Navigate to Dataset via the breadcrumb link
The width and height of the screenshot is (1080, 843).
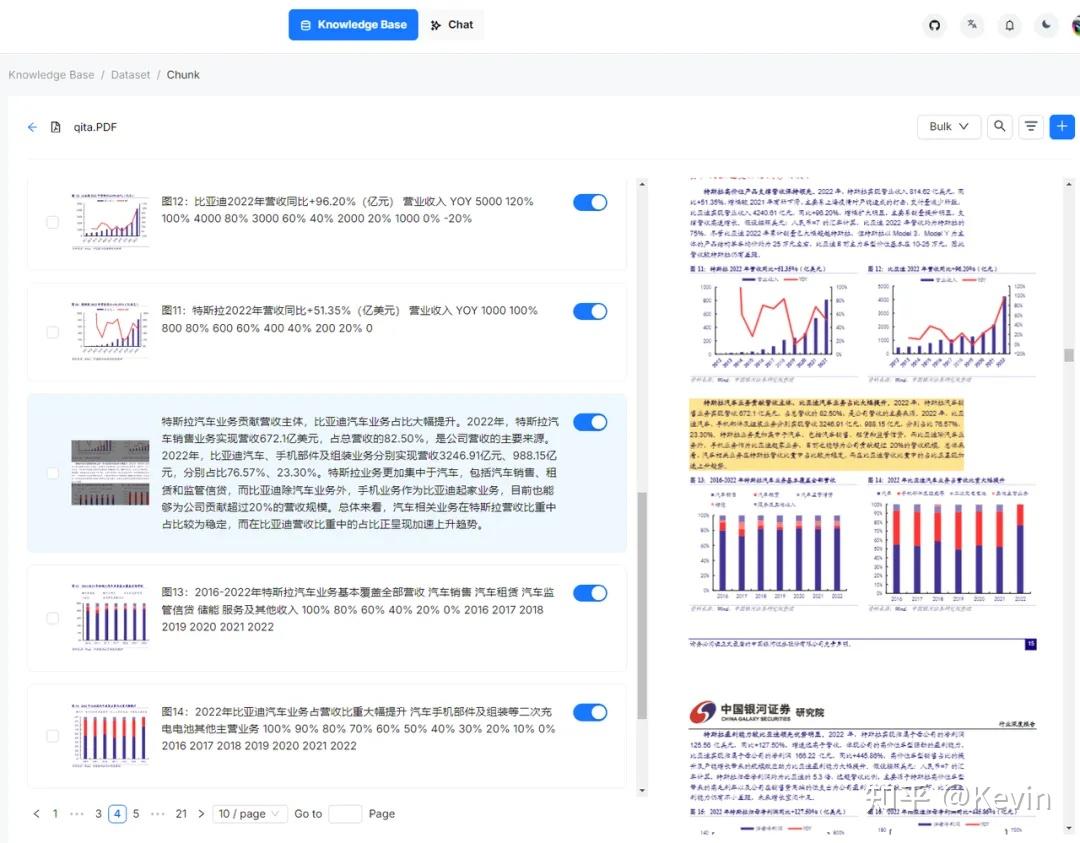coord(130,74)
